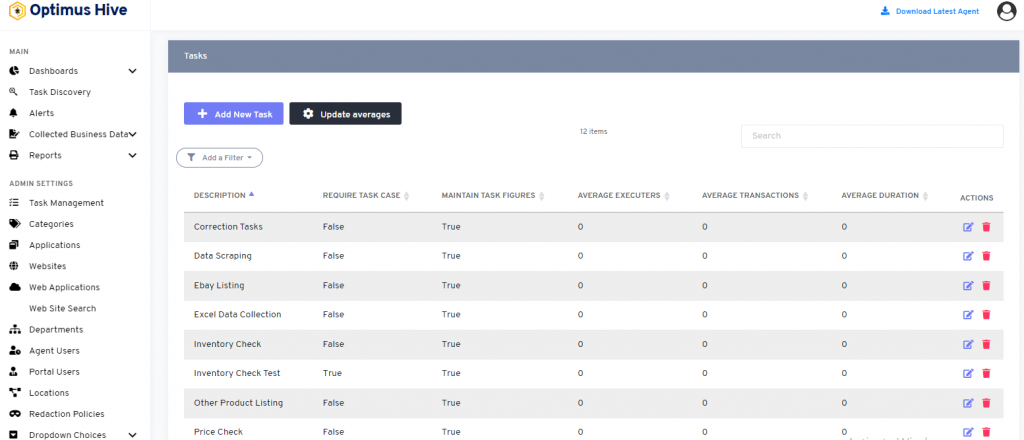The image size is (1024, 440).
Task: Delete the Correction Tasks row
Action: pos(986,227)
